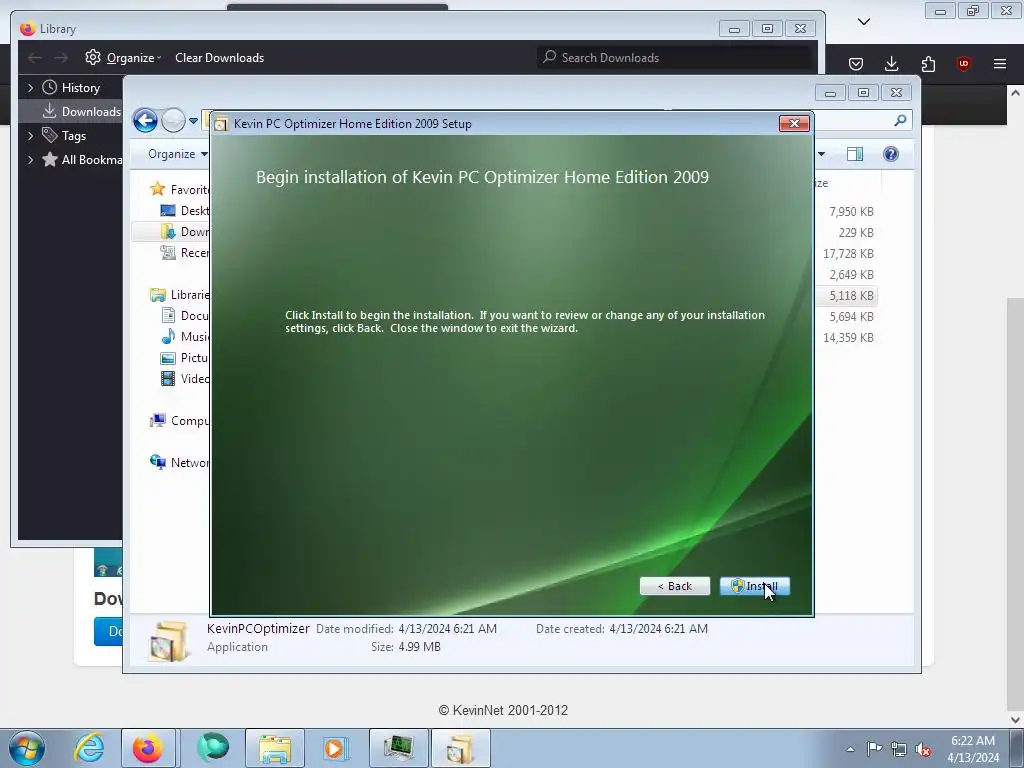Click Explorer forward navigation arrow
This screenshot has width=1024, height=768.
pyautogui.click(x=173, y=120)
